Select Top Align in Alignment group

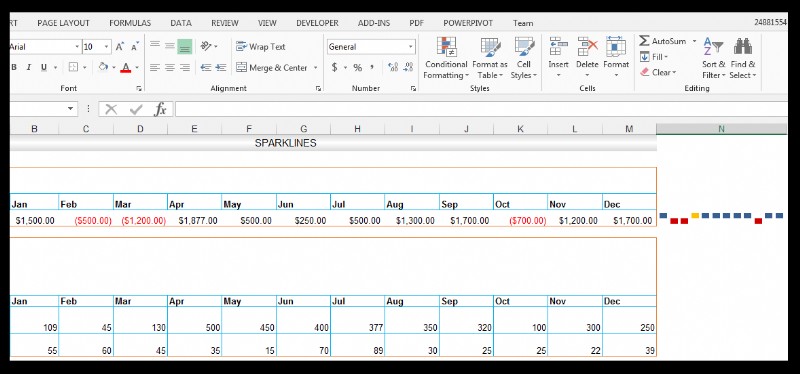(x=155, y=46)
